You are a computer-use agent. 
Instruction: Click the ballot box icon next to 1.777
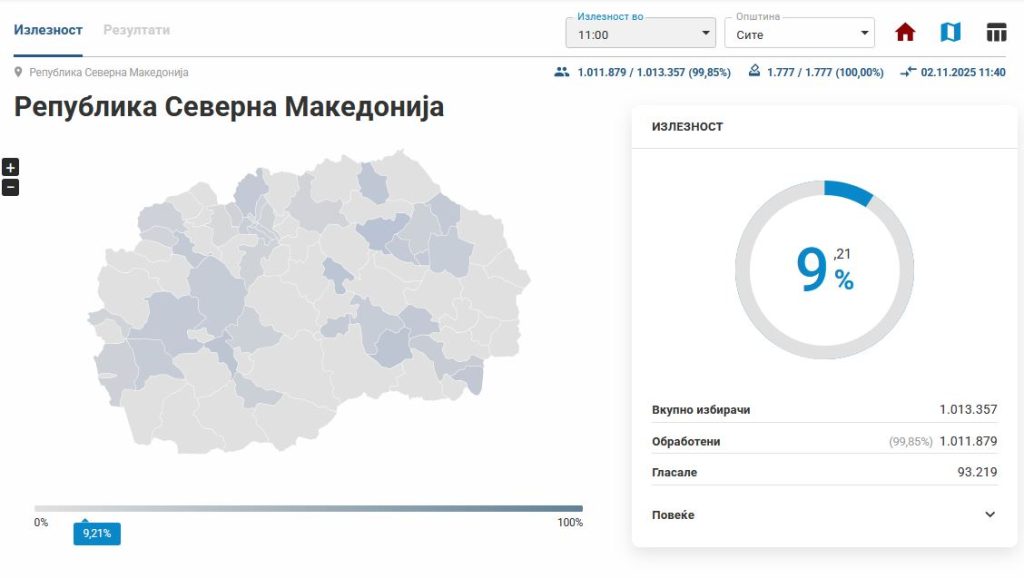(x=755, y=72)
